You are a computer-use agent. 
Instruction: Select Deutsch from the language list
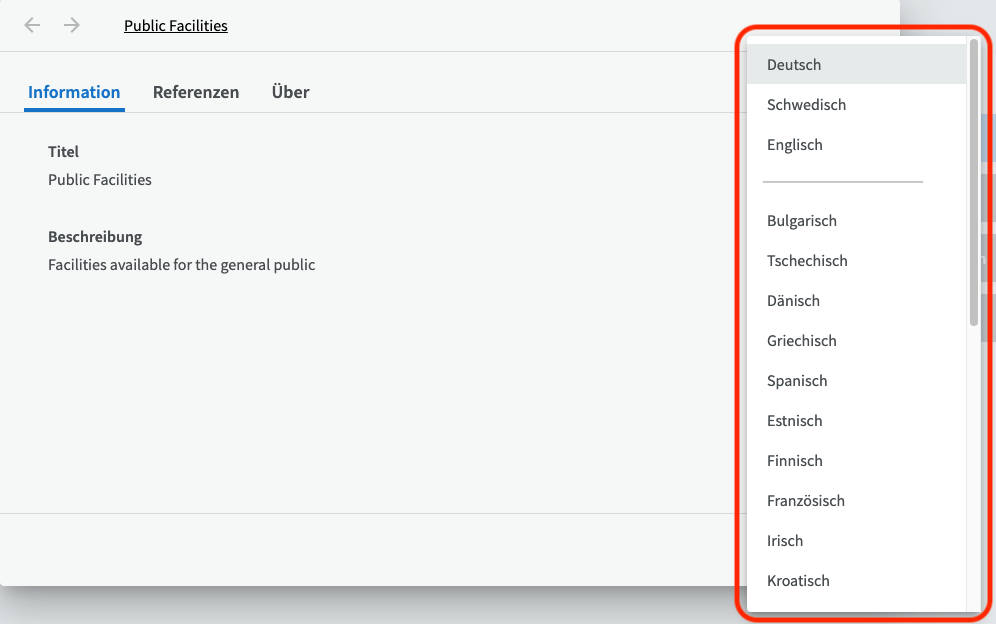[794, 65]
